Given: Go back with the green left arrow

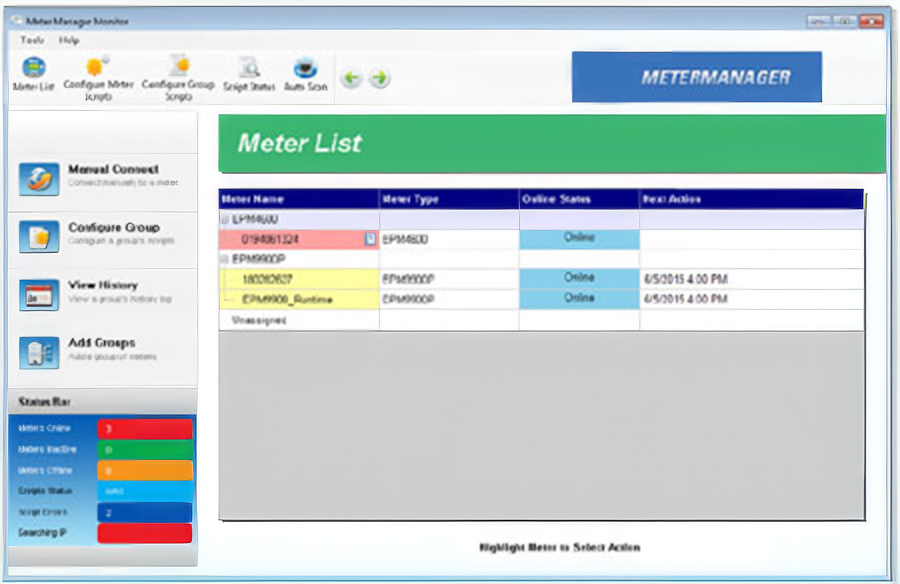Looking at the screenshot, I should [352, 78].
